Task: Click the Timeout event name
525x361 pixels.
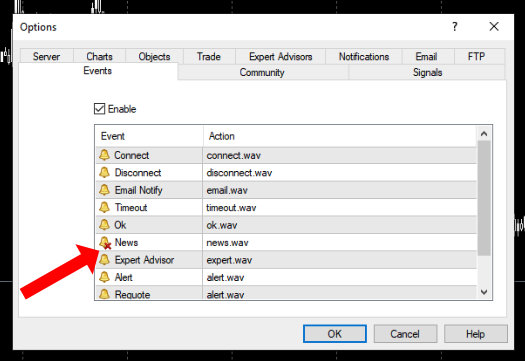Action: click(x=131, y=207)
